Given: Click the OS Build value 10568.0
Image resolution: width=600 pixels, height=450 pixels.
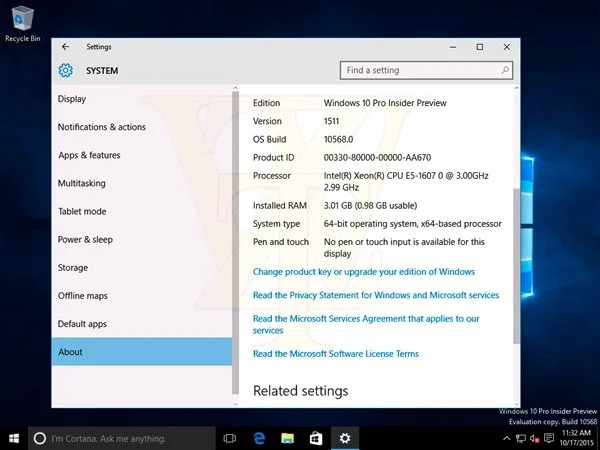Looking at the screenshot, I should (x=338, y=139).
